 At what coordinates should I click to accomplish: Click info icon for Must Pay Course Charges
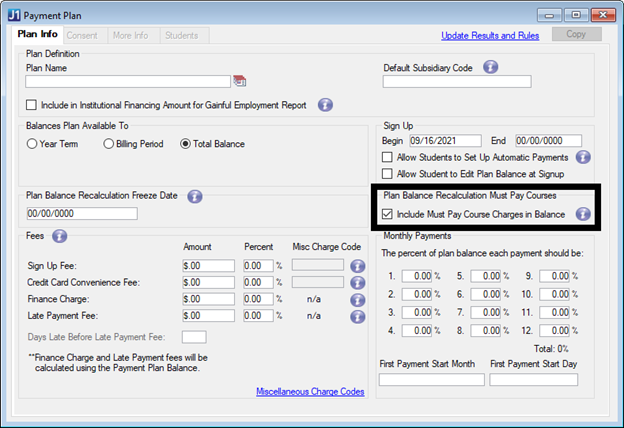pyautogui.click(x=583, y=213)
